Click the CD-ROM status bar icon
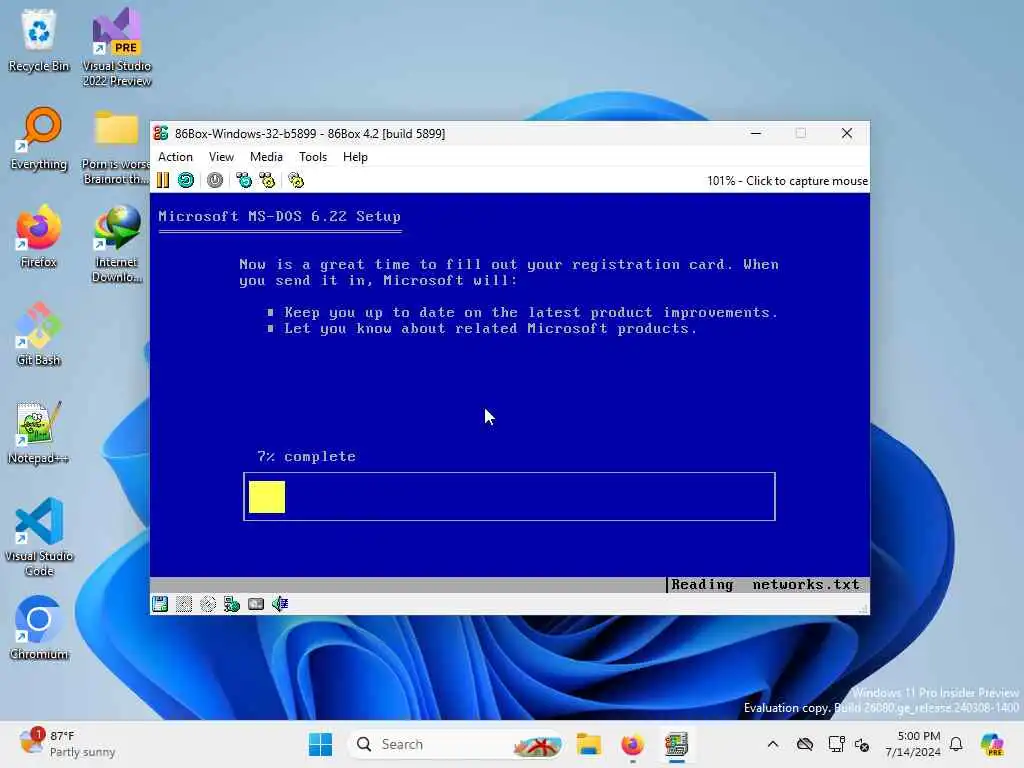1024x768 pixels. (x=208, y=604)
